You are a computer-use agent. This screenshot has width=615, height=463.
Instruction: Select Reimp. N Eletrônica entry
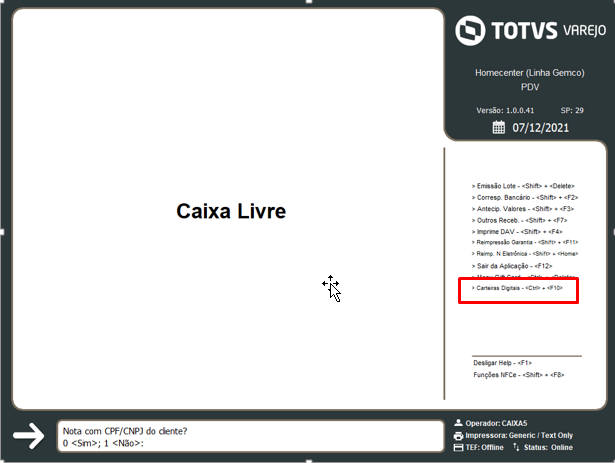(525, 253)
